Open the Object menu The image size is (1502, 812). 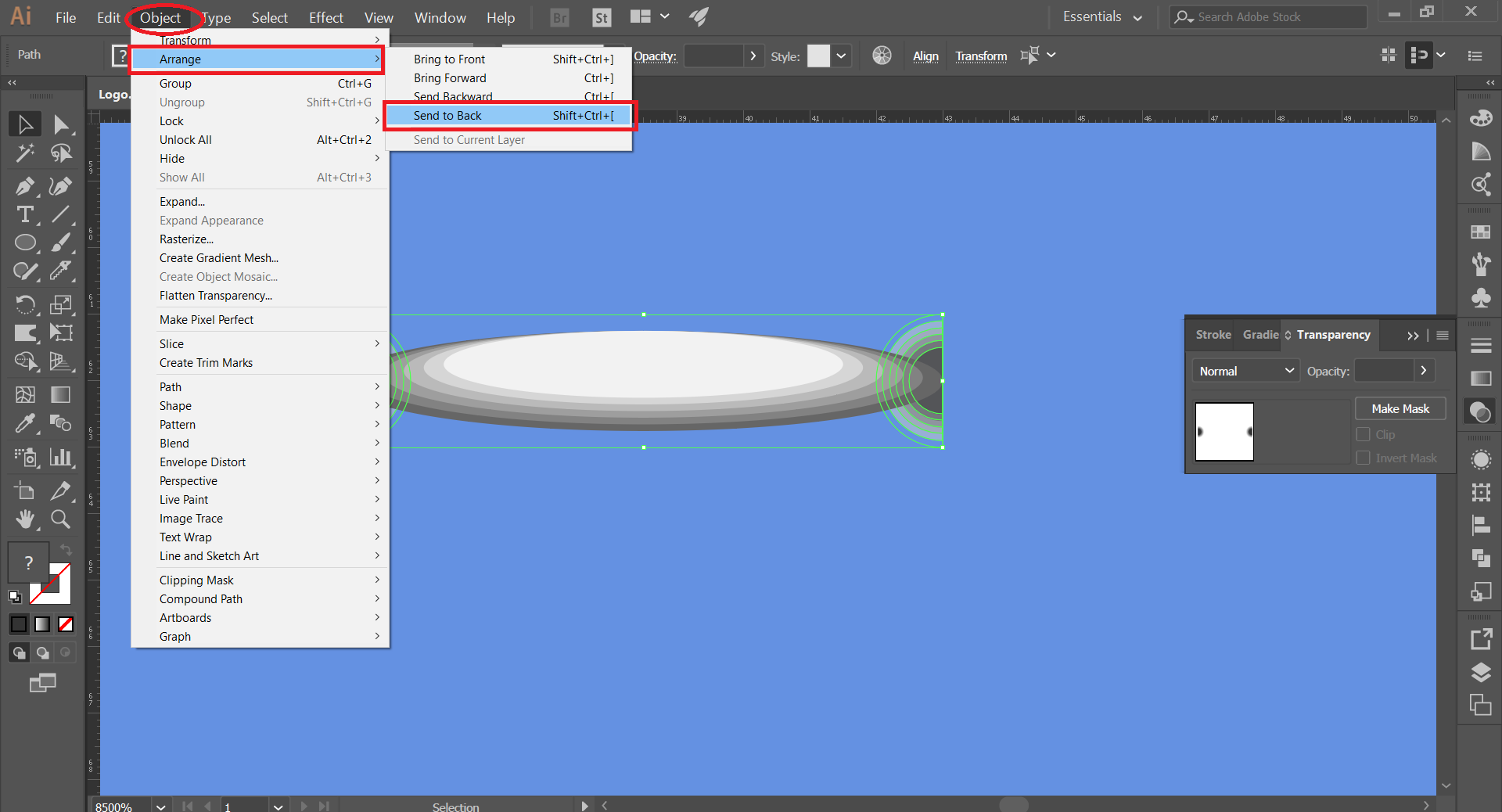160,17
